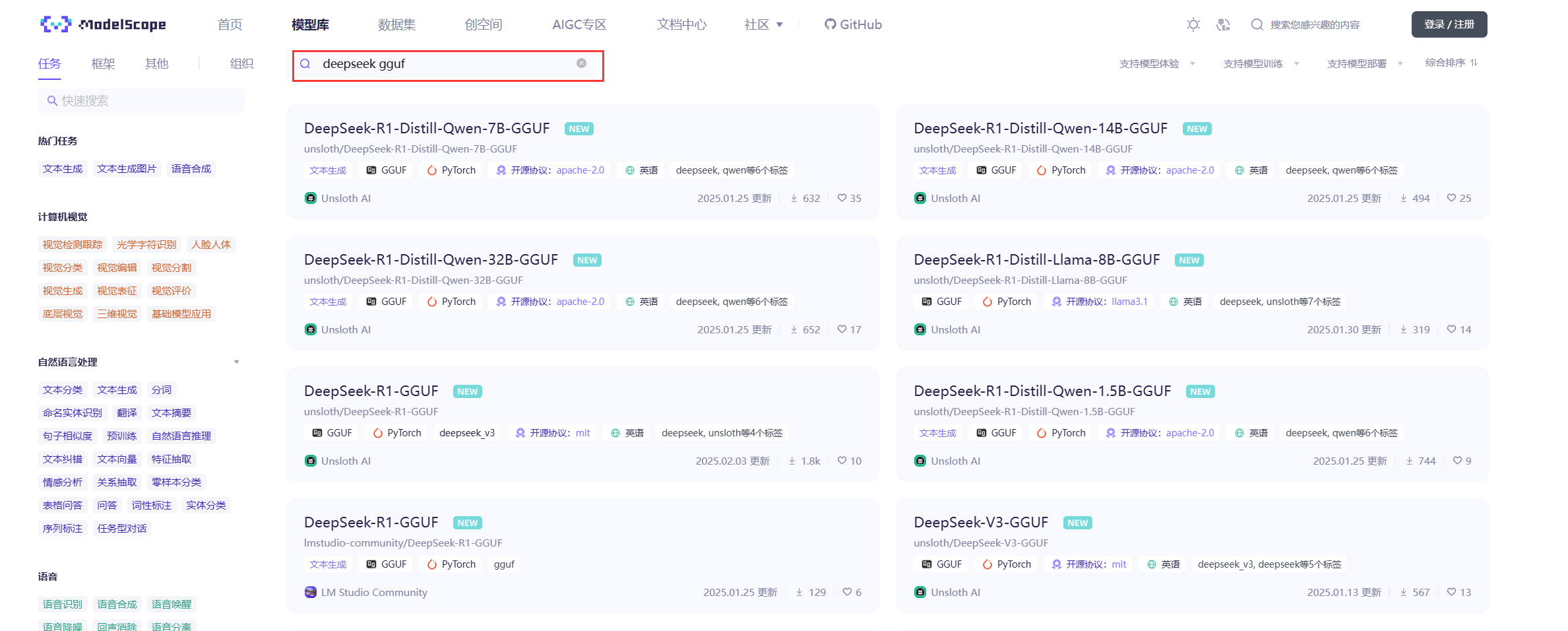
Task: Open the lmstudio-community DeepSeek-R1-GGUF title
Action: 371,522
